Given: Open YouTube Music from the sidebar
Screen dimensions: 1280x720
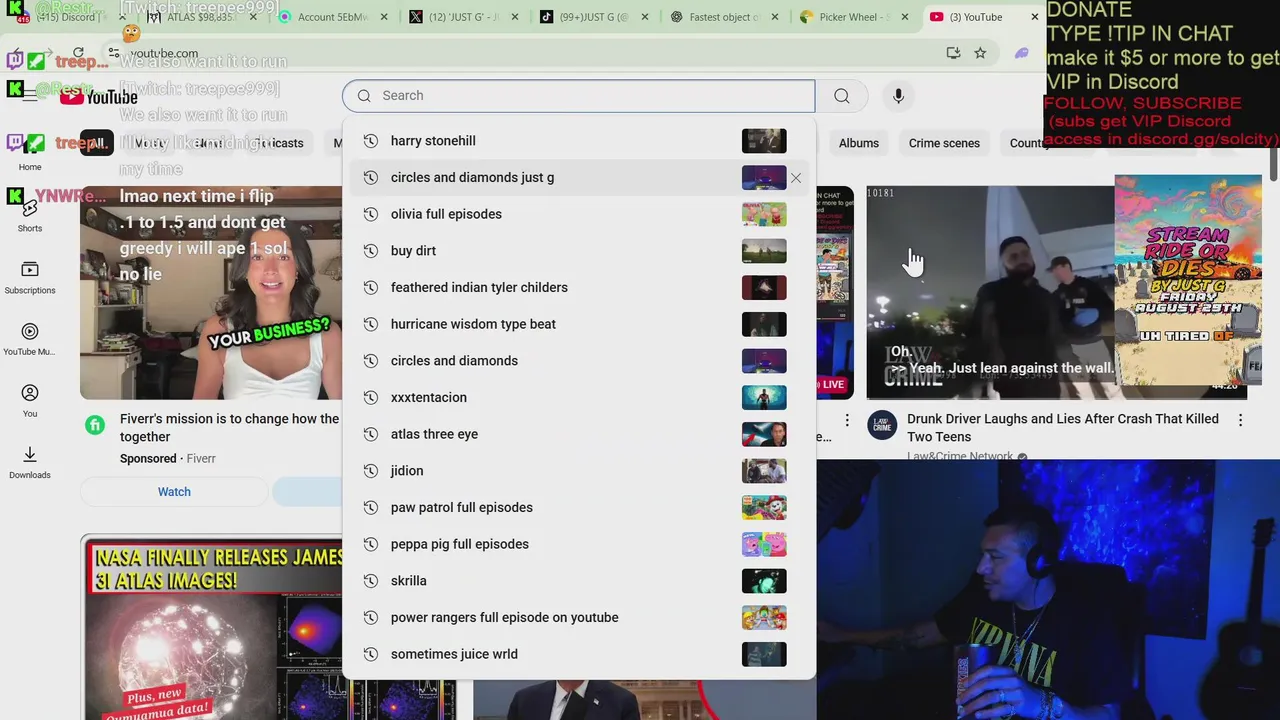Looking at the screenshot, I should 30,339.
